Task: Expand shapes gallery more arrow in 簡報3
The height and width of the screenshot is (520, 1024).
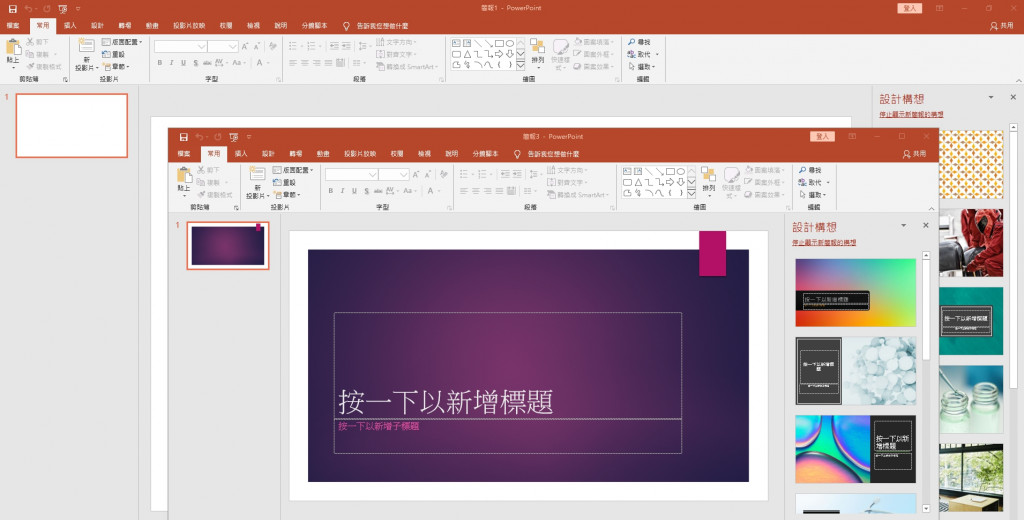Action: pos(692,194)
